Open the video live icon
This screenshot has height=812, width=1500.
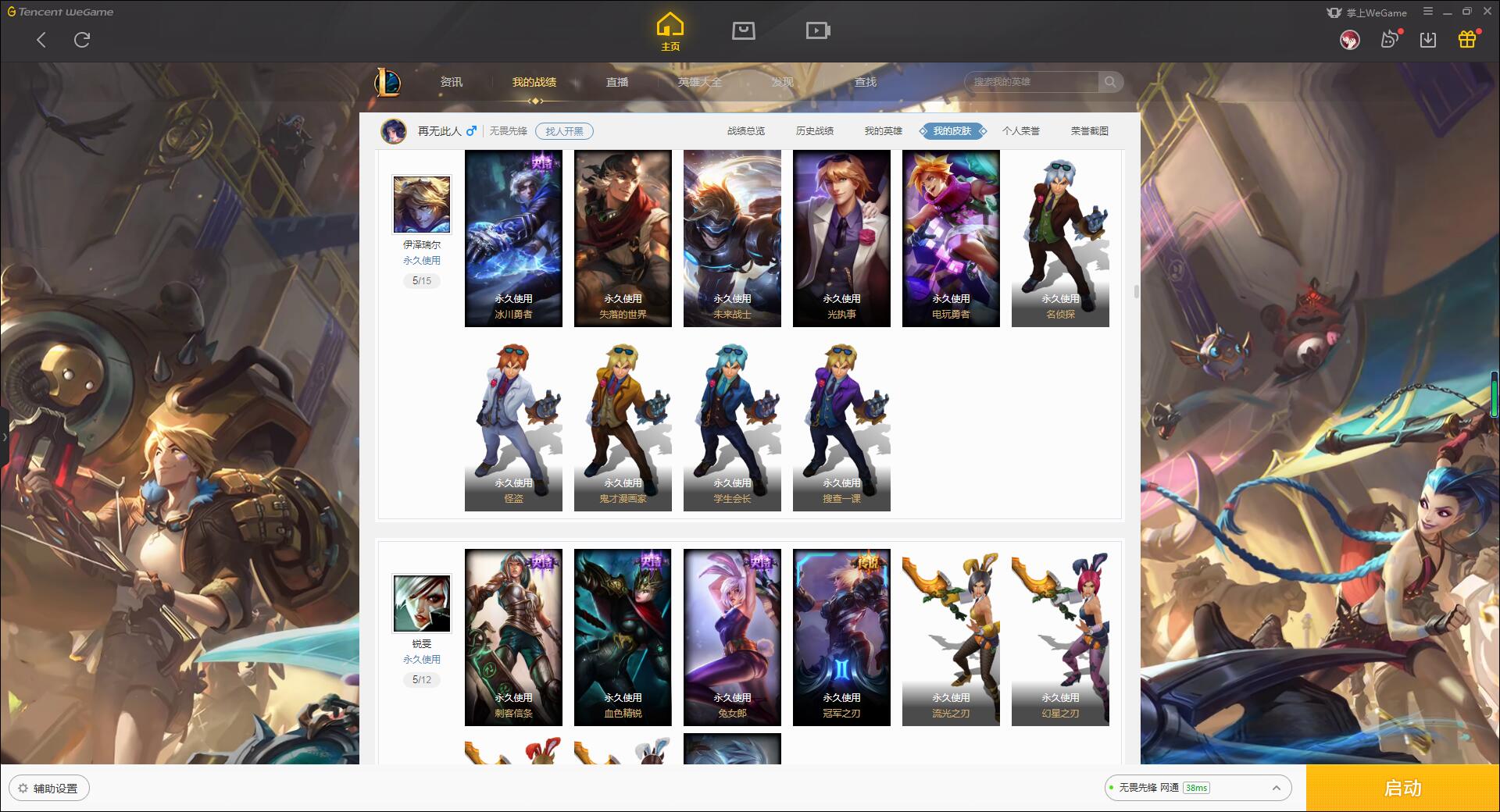[x=818, y=30]
